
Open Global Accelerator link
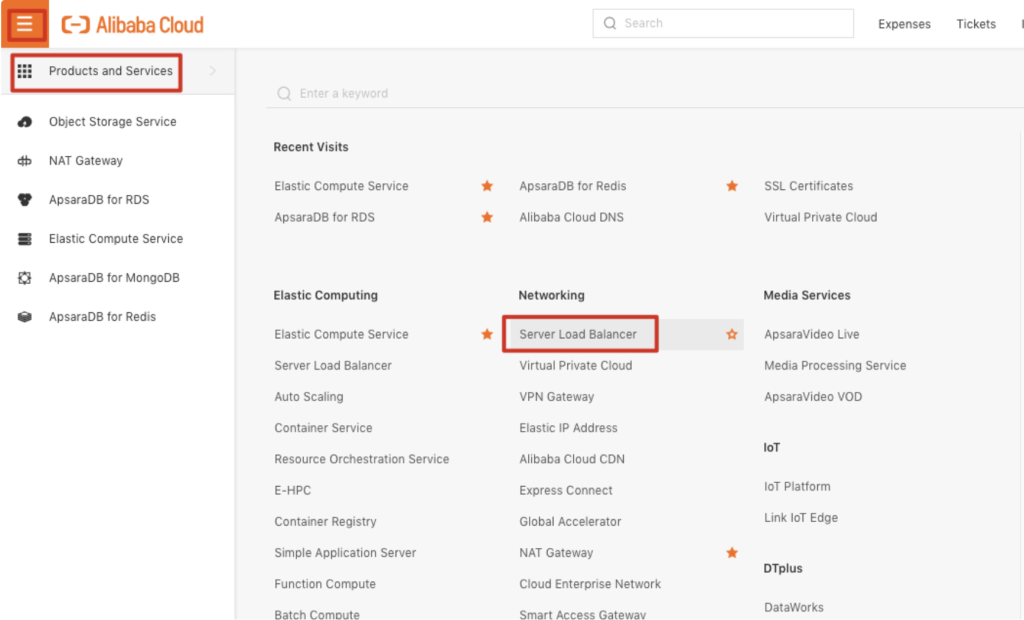coord(570,522)
